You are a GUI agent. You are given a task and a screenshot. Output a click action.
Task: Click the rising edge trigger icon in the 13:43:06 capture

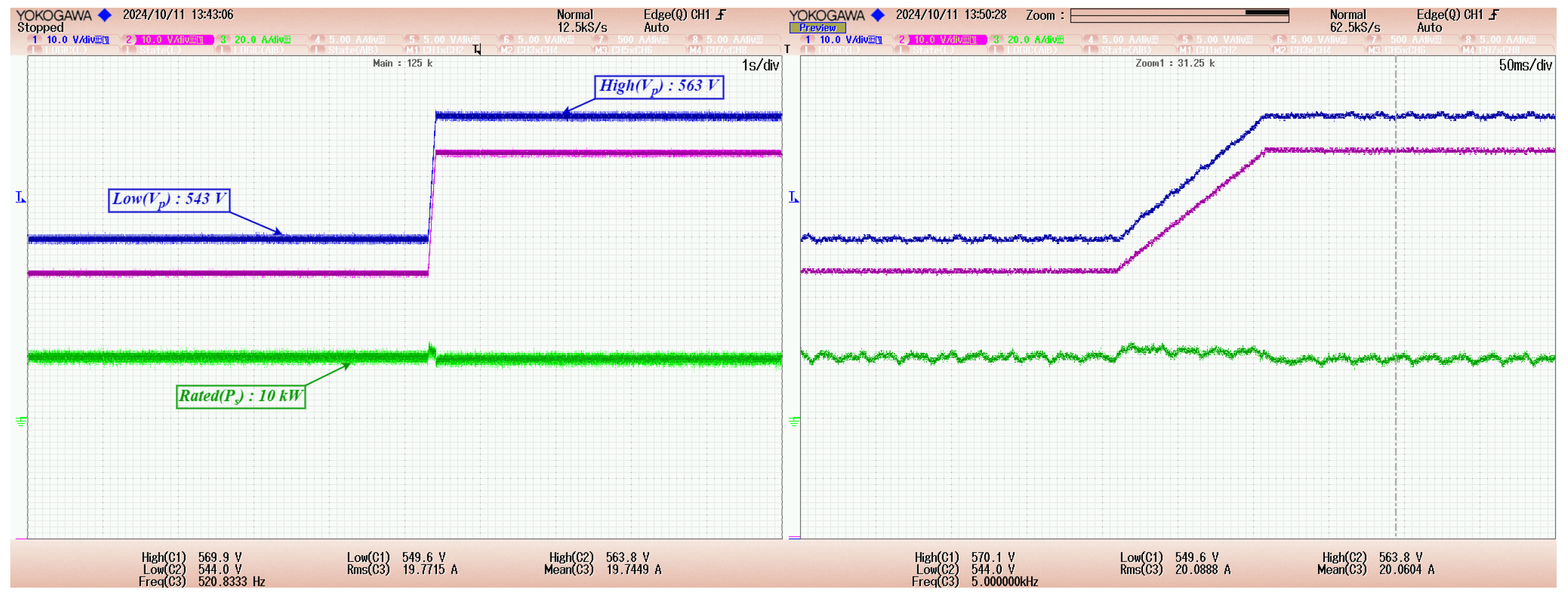click(721, 14)
